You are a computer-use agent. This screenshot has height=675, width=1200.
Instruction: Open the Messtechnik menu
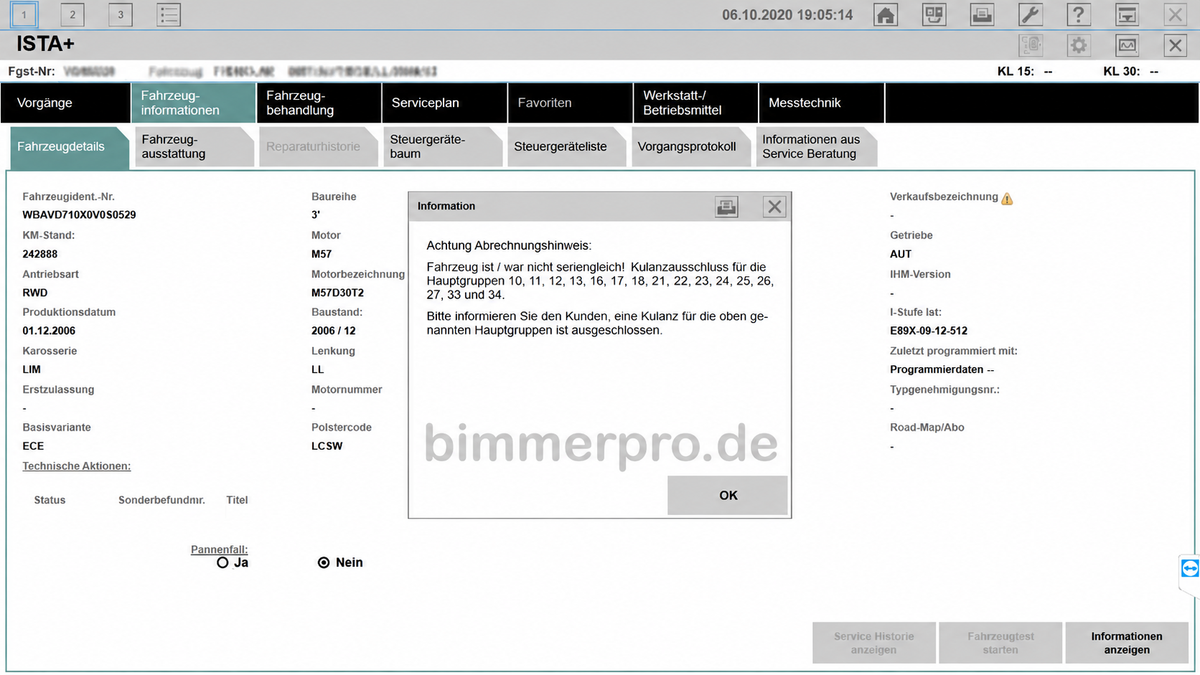point(821,103)
